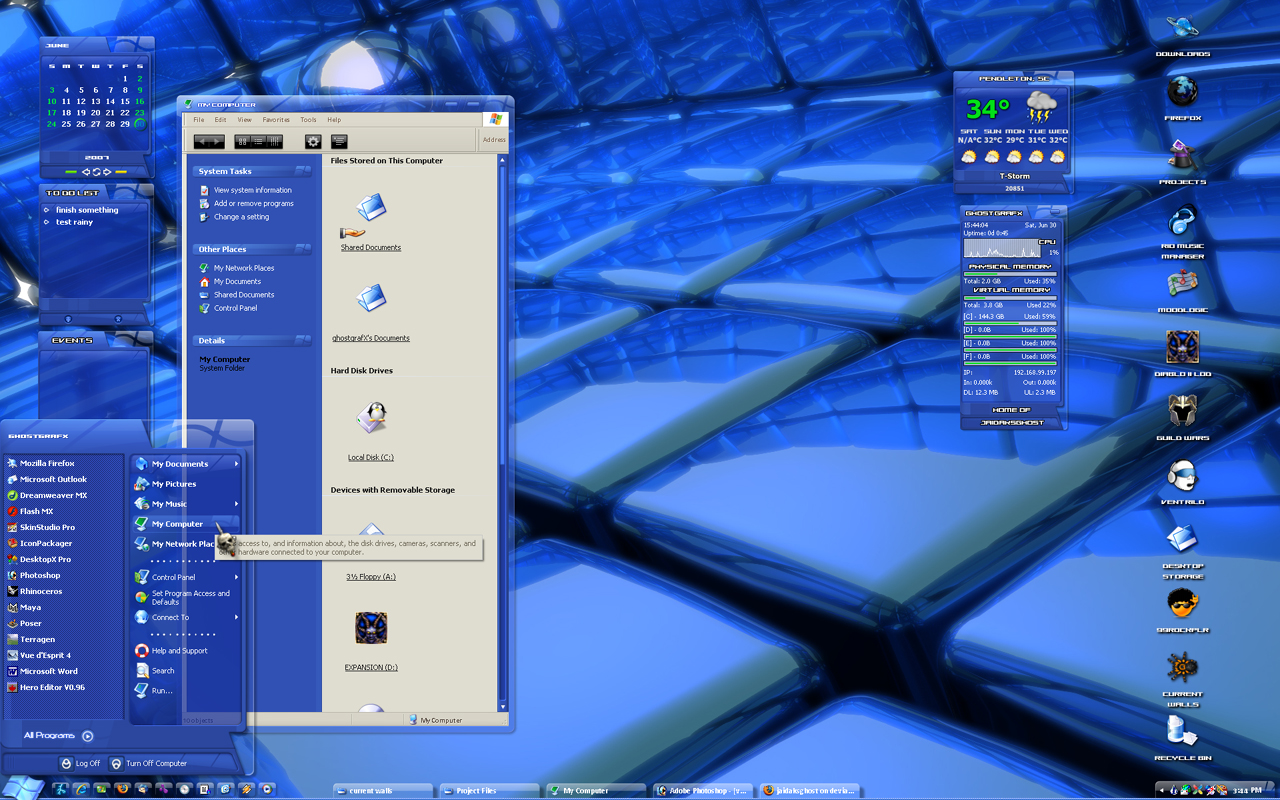The width and height of the screenshot is (1280, 800).
Task: Open All Programs arrow in Start menu
Action: pos(88,736)
